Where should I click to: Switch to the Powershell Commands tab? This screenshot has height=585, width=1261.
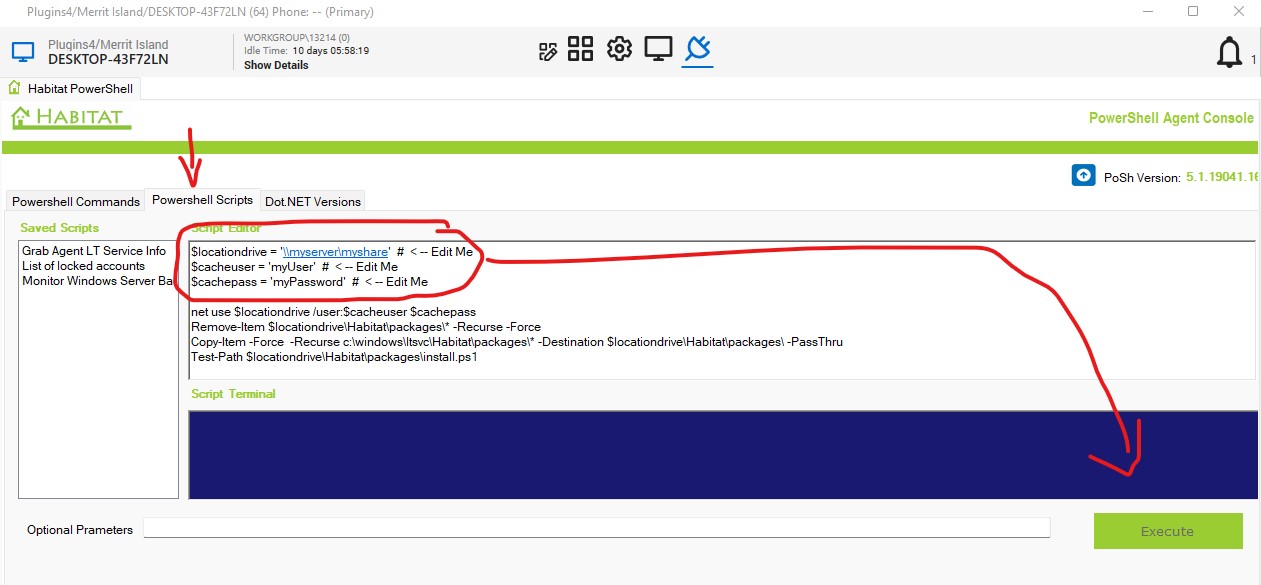coord(75,201)
